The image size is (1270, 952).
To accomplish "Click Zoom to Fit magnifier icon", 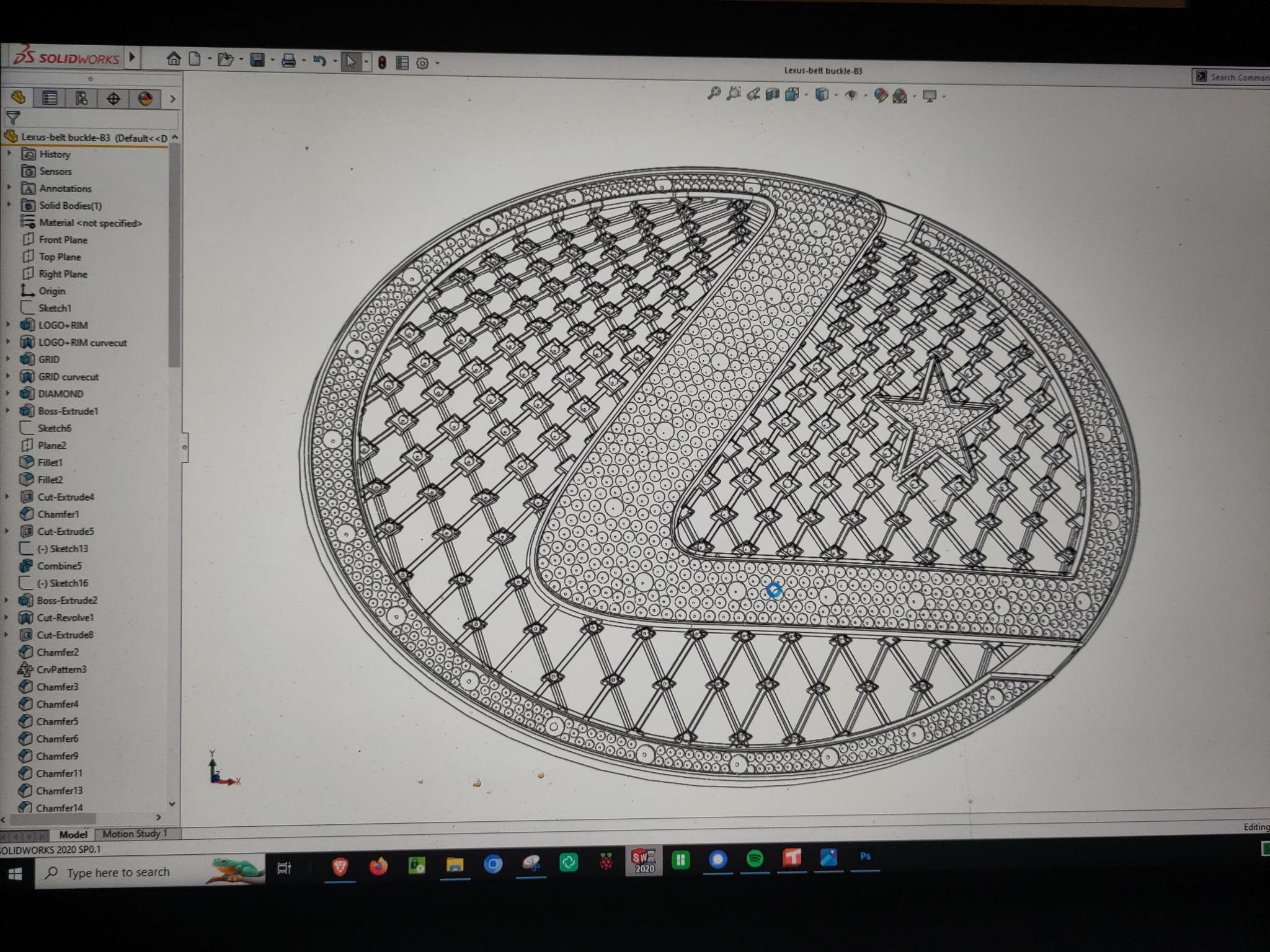I will (x=714, y=94).
